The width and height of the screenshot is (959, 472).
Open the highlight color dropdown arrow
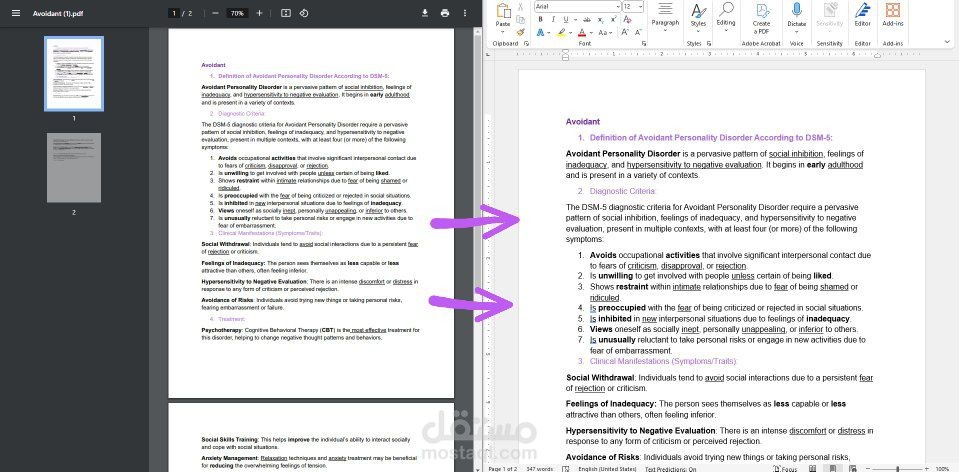coord(571,32)
